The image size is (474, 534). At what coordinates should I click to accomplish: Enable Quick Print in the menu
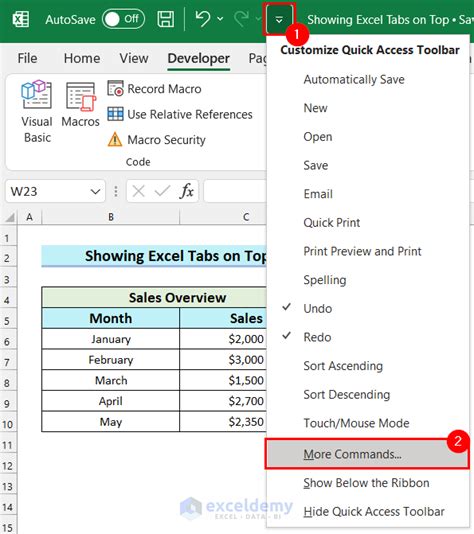367,222
